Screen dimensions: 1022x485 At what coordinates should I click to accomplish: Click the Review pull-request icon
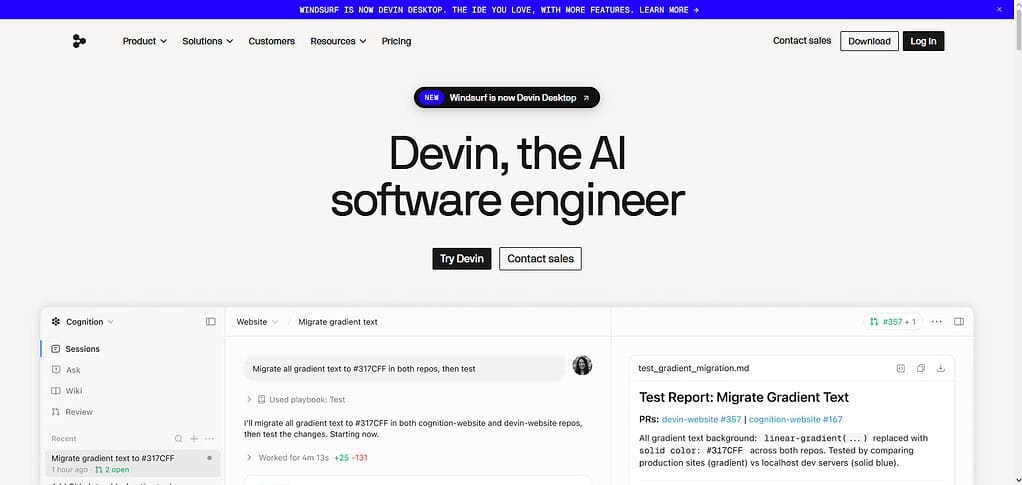[x=55, y=411]
